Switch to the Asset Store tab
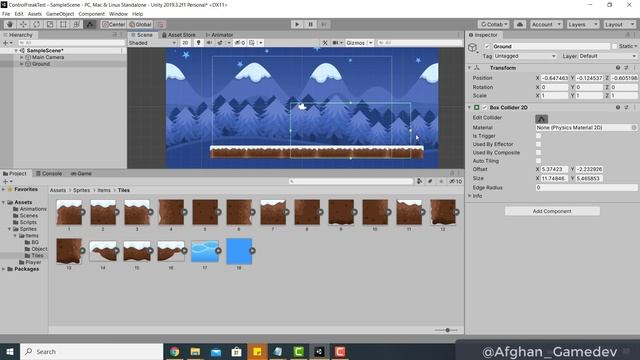640x360 pixels. 179,35
